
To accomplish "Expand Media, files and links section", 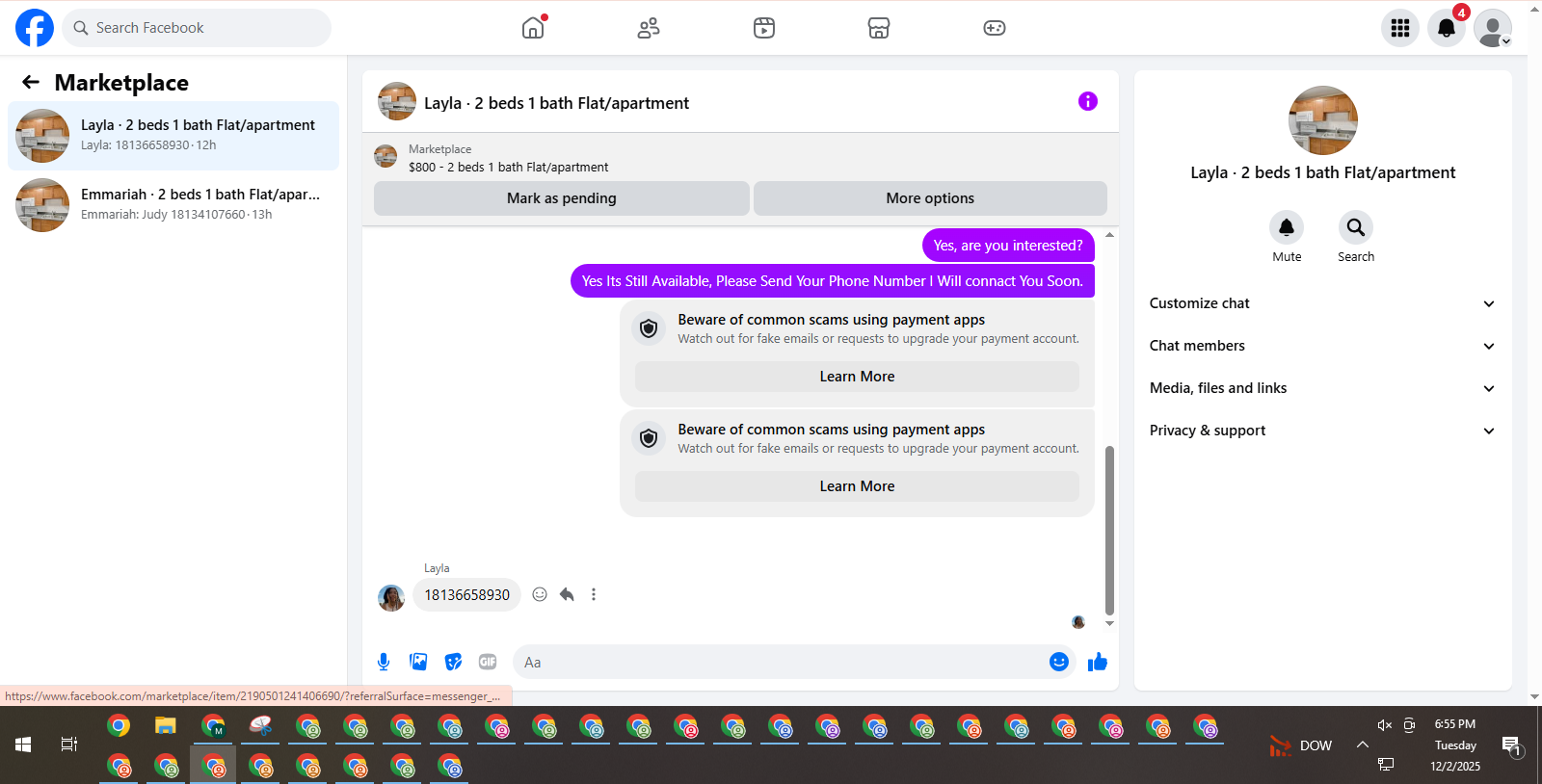I will (x=1322, y=388).
